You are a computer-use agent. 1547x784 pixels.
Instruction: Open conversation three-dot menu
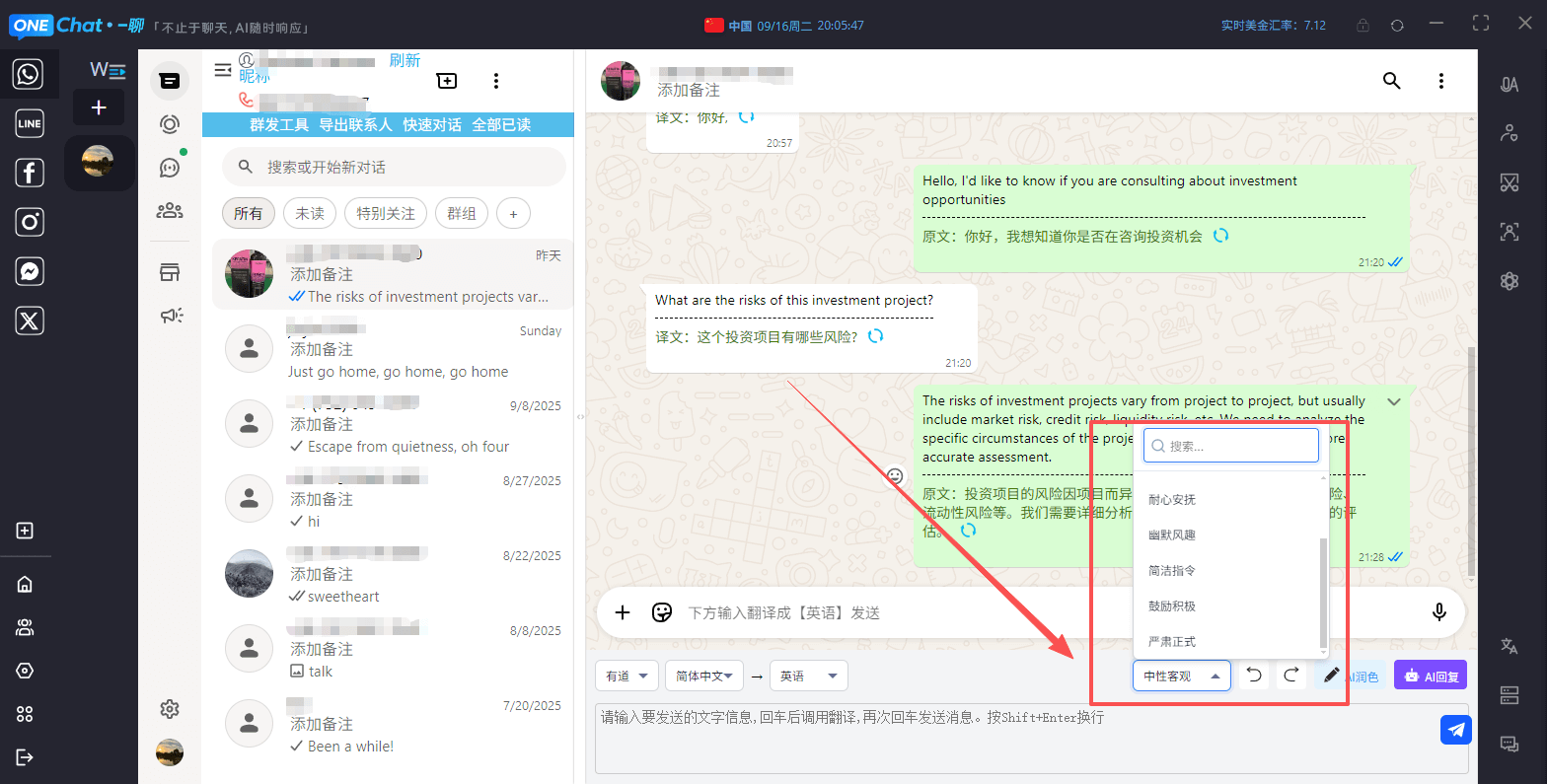click(x=1441, y=81)
